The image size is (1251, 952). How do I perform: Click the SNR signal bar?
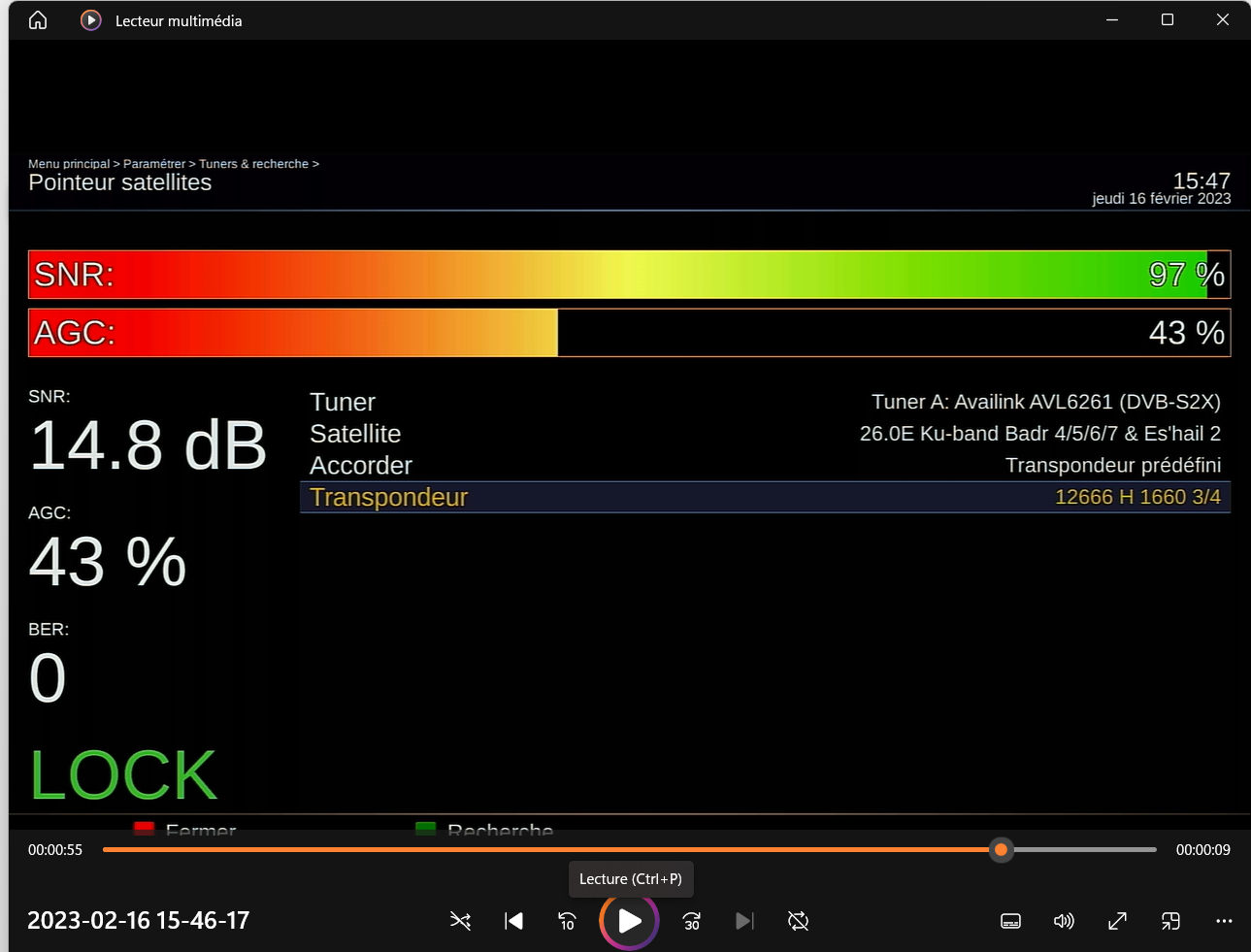629,275
